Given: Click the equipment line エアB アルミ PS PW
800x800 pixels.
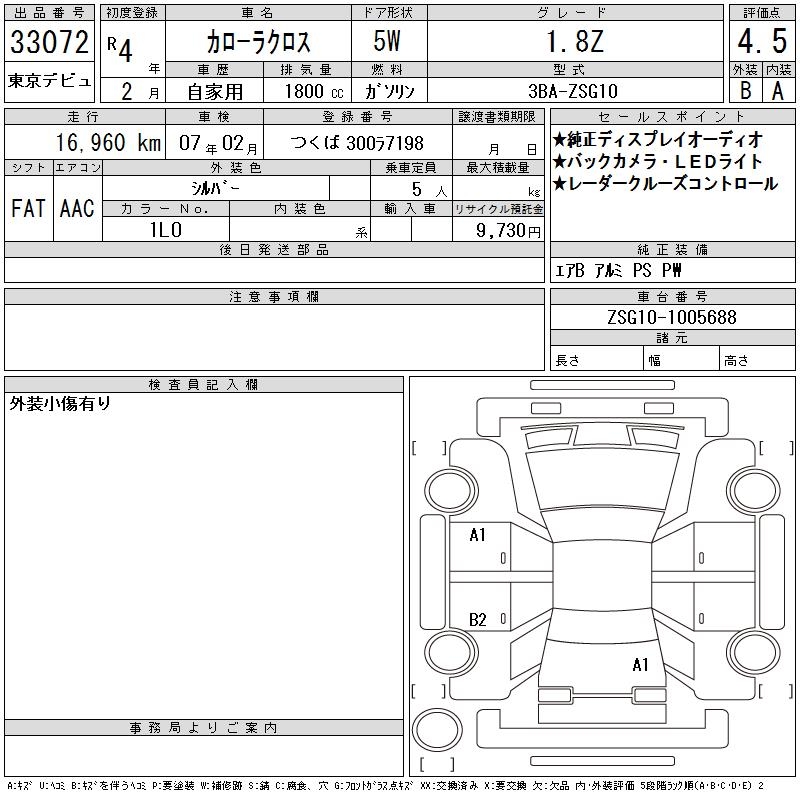Looking at the screenshot, I should [618, 270].
